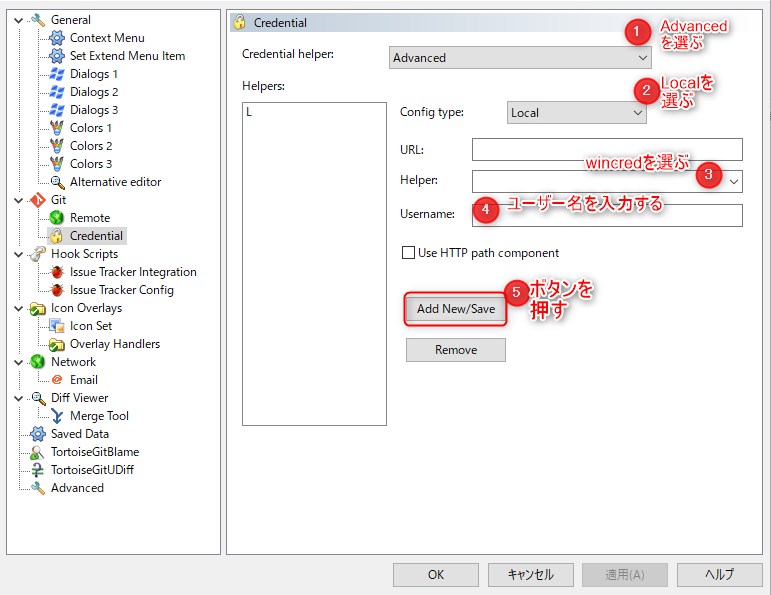Image resolution: width=771 pixels, height=595 pixels.
Task: Open Advanced settings in the tree
Action: [x=77, y=488]
